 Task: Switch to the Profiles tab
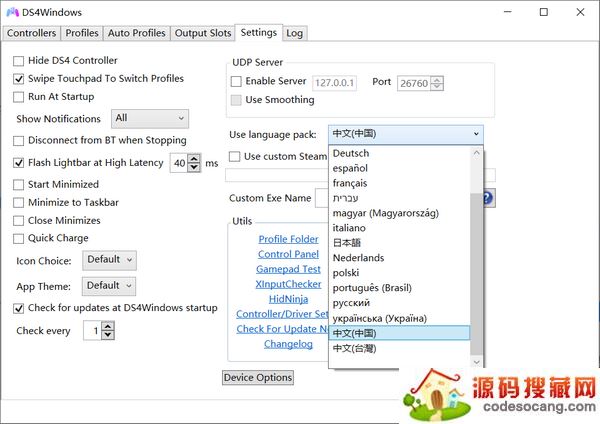pyautogui.click(x=82, y=33)
